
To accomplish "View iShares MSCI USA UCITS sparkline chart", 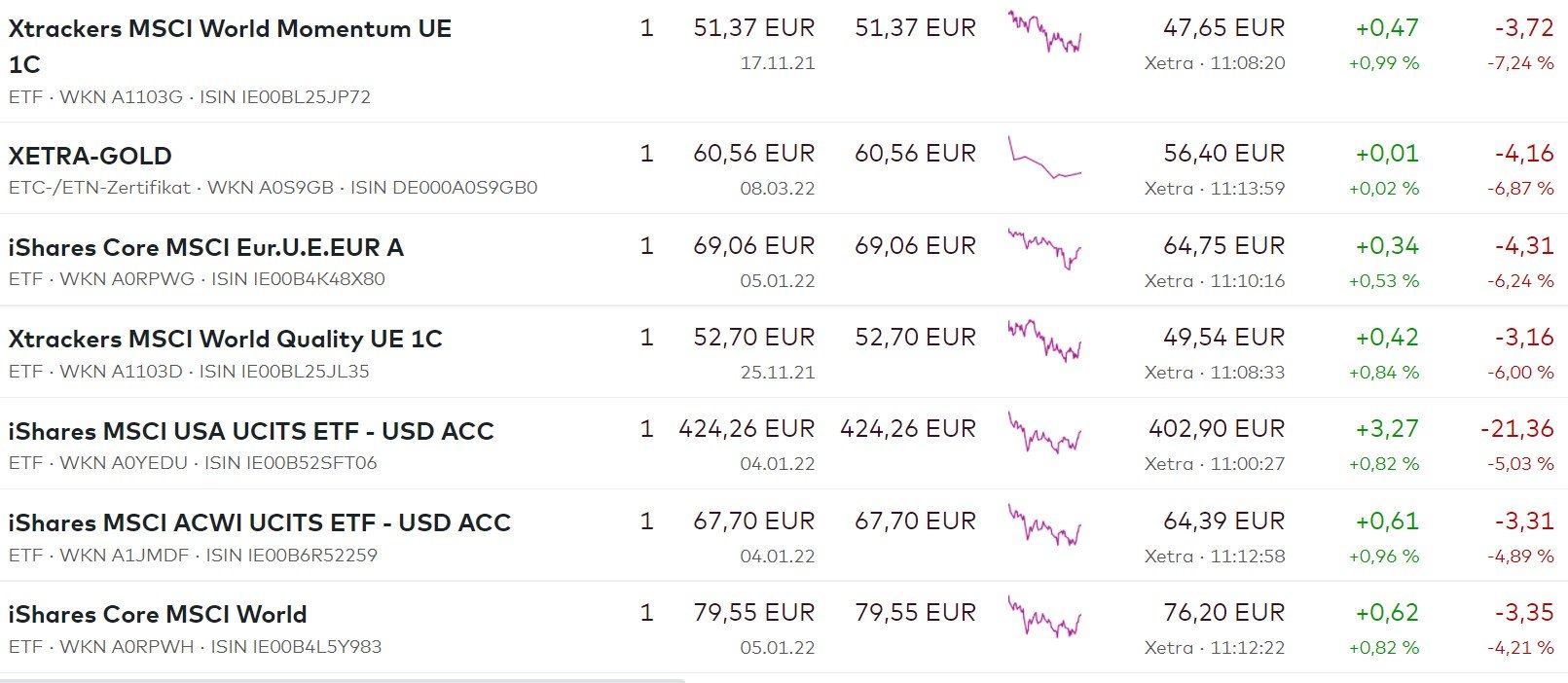I will click(1044, 433).
